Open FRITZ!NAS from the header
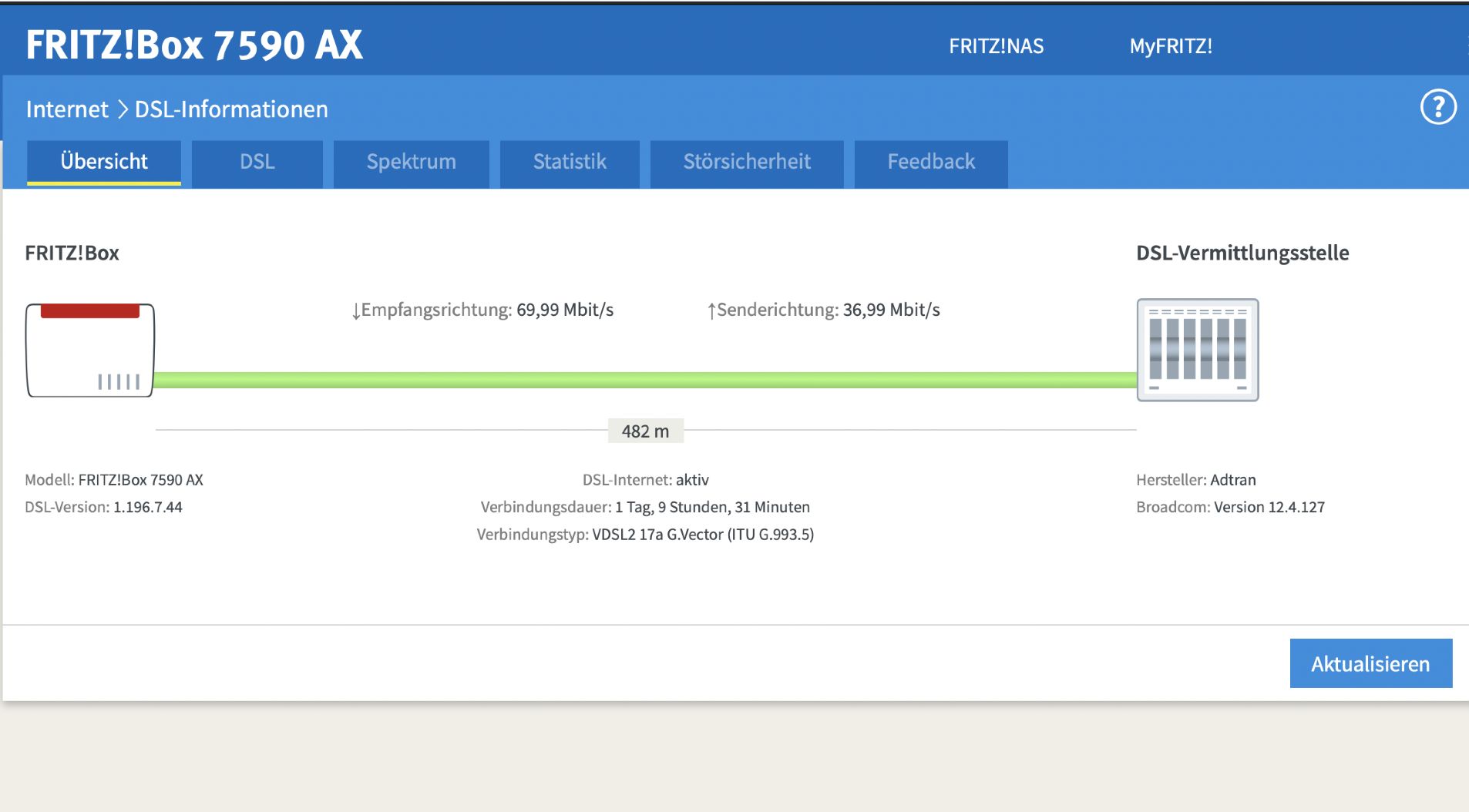Viewport: 1469px width, 812px height. click(996, 46)
